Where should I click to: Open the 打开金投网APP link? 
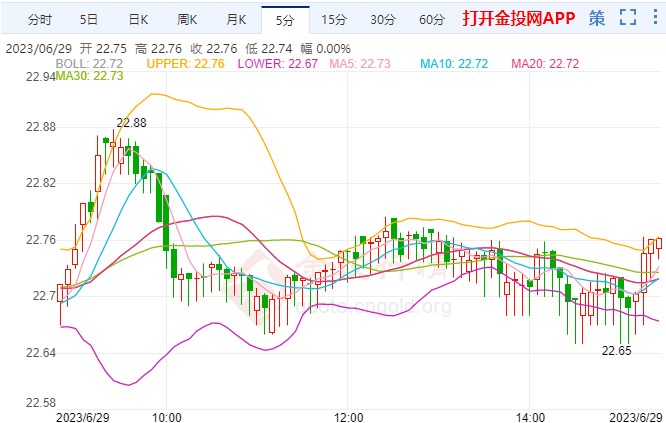point(519,18)
